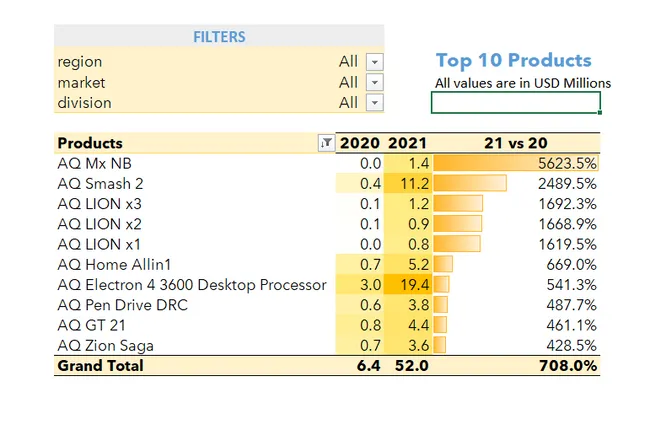
Task: Select the 1668.9% growth cell
Action: click(516, 224)
